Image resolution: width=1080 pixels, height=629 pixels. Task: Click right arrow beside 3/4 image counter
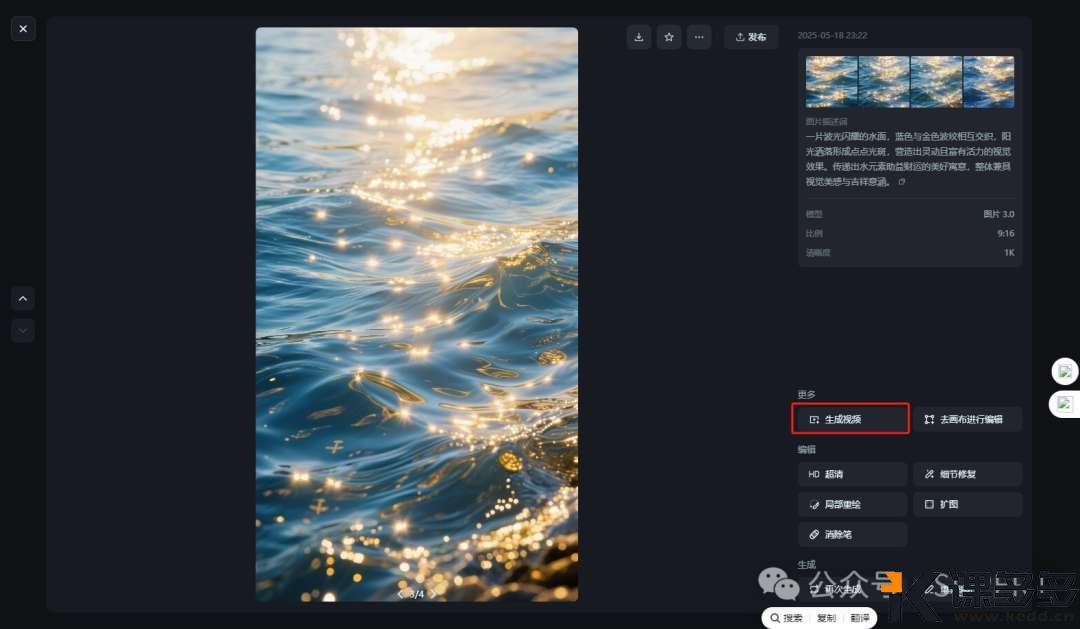(433, 594)
